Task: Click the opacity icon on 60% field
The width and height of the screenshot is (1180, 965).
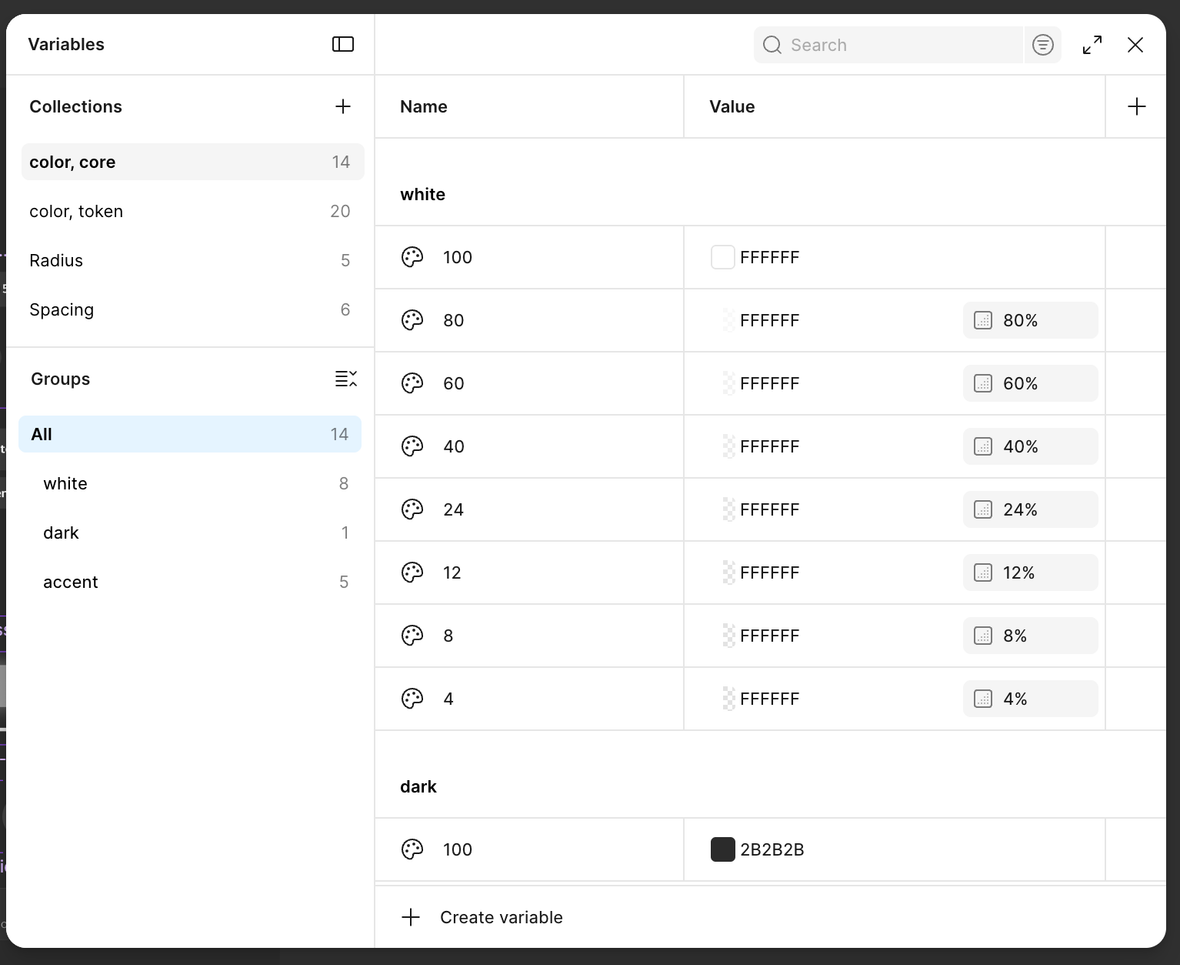Action: tap(983, 383)
